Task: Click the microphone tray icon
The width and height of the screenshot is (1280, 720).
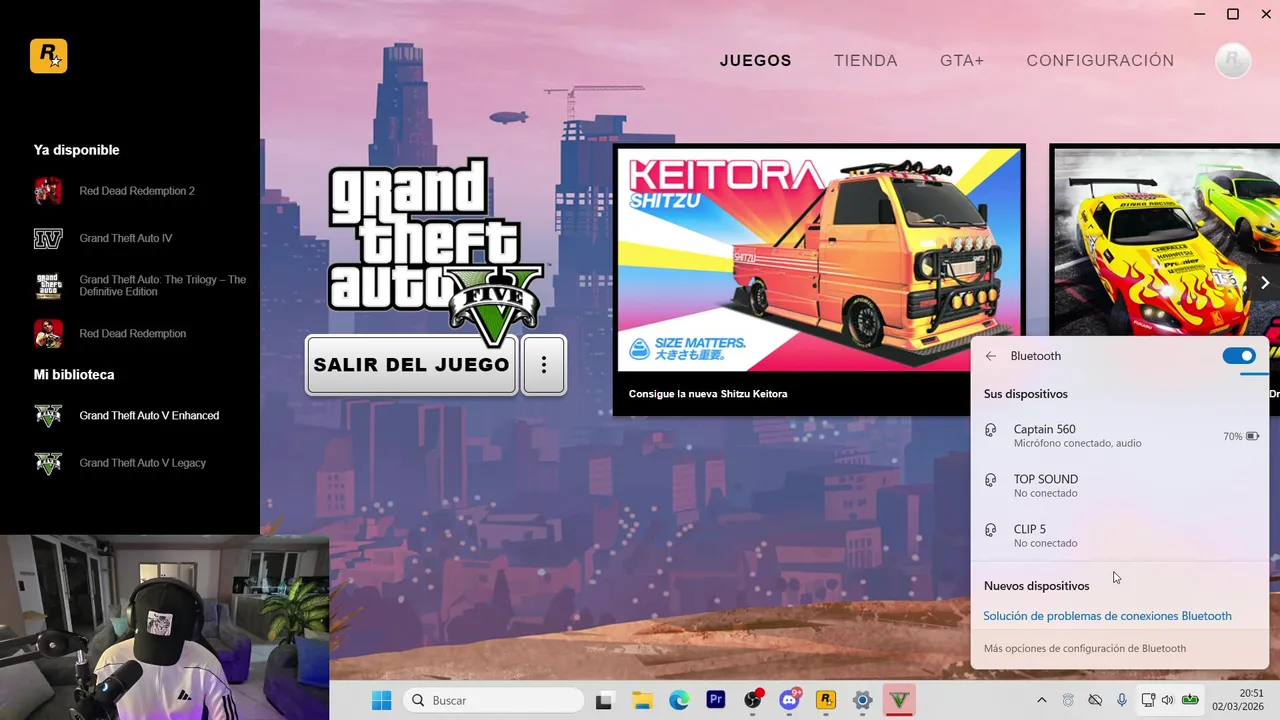Action: 1122,701
